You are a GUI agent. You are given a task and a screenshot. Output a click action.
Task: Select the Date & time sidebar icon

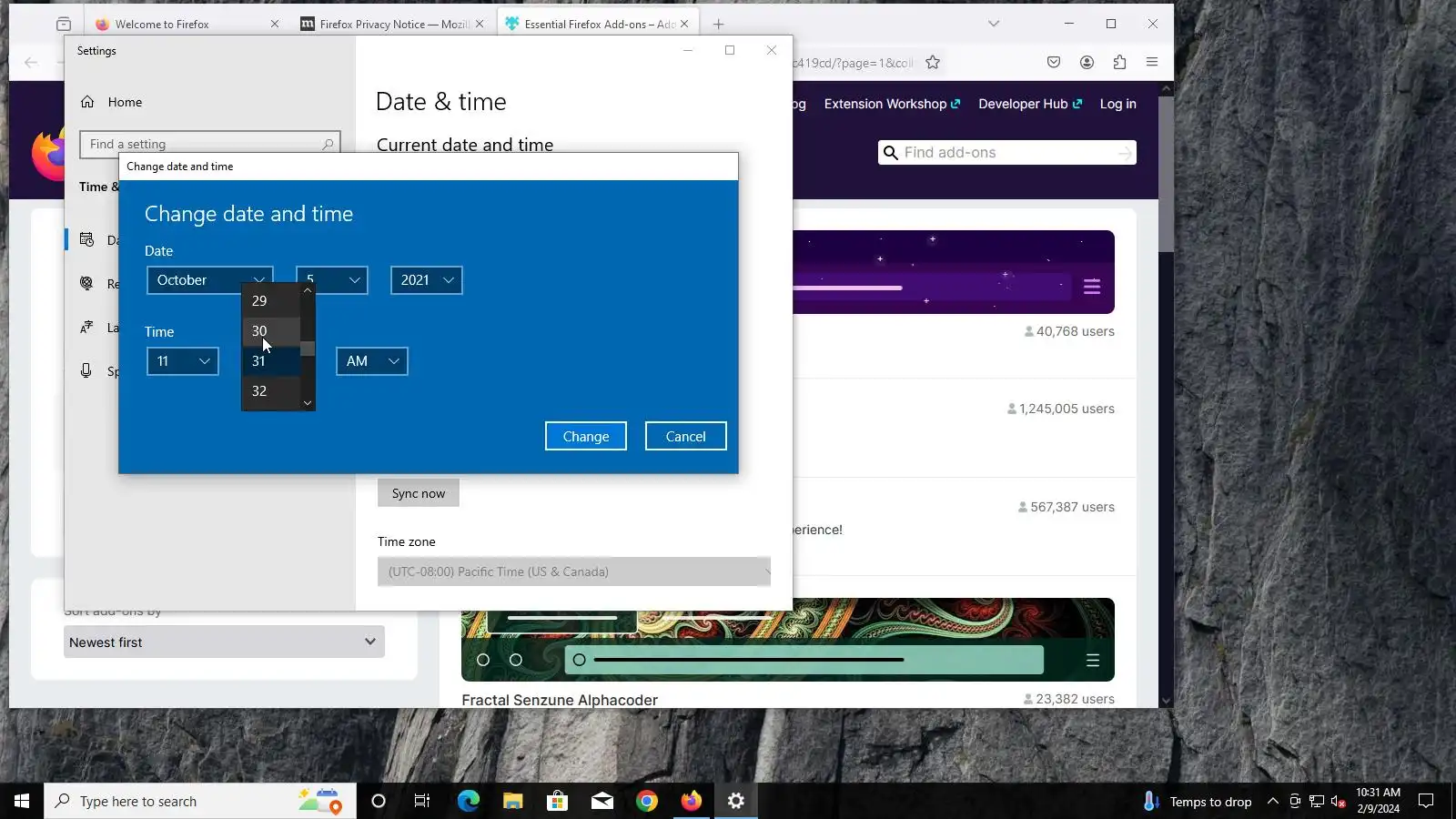[86, 239]
